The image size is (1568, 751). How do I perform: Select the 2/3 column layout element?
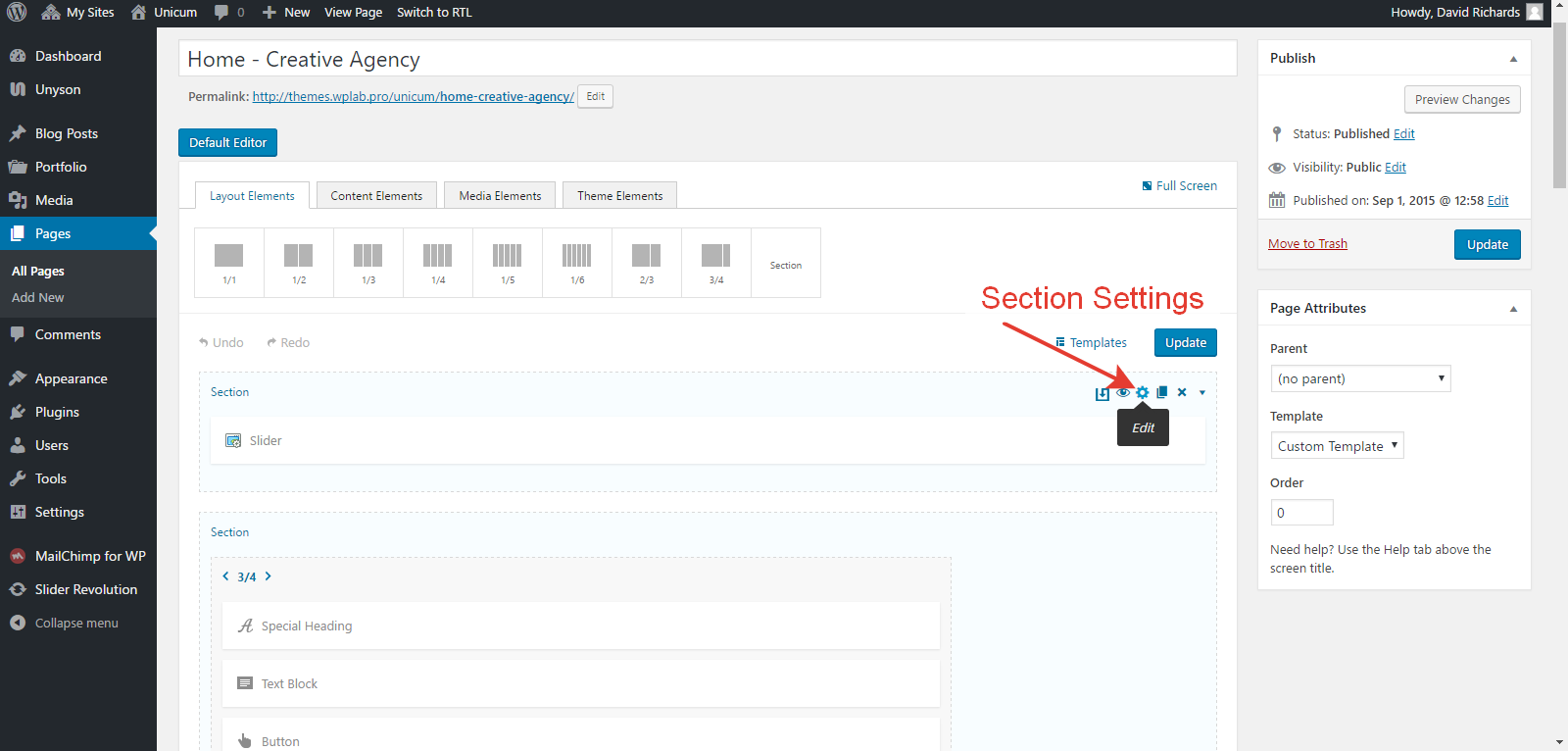click(x=647, y=263)
